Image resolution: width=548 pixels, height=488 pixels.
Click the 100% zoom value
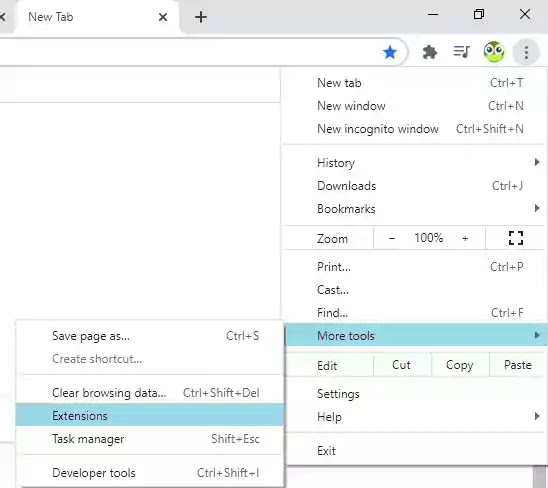point(428,238)
